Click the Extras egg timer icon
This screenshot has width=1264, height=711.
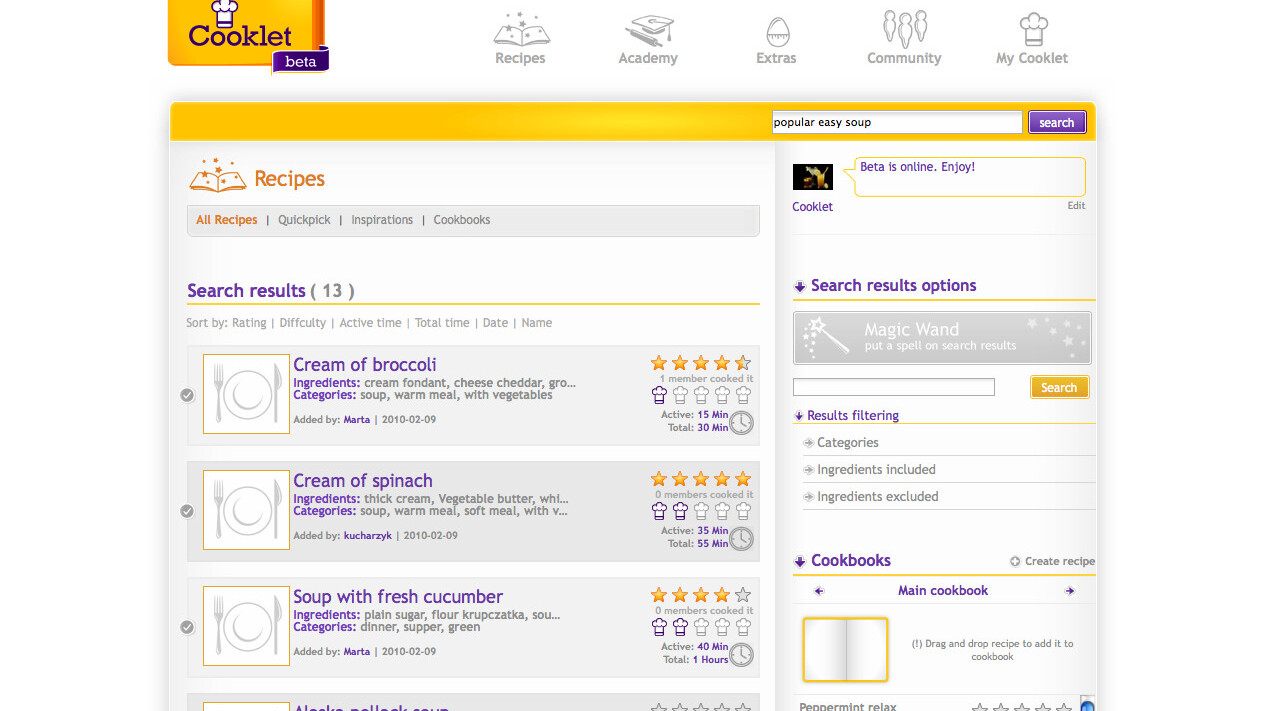coord(776,31)
